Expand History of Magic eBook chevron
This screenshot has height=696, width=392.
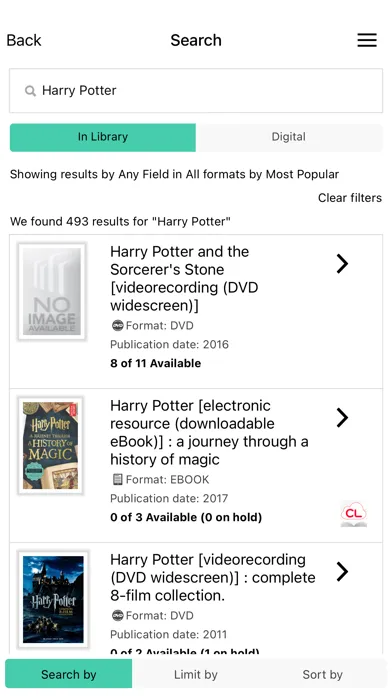pos(342,418)
